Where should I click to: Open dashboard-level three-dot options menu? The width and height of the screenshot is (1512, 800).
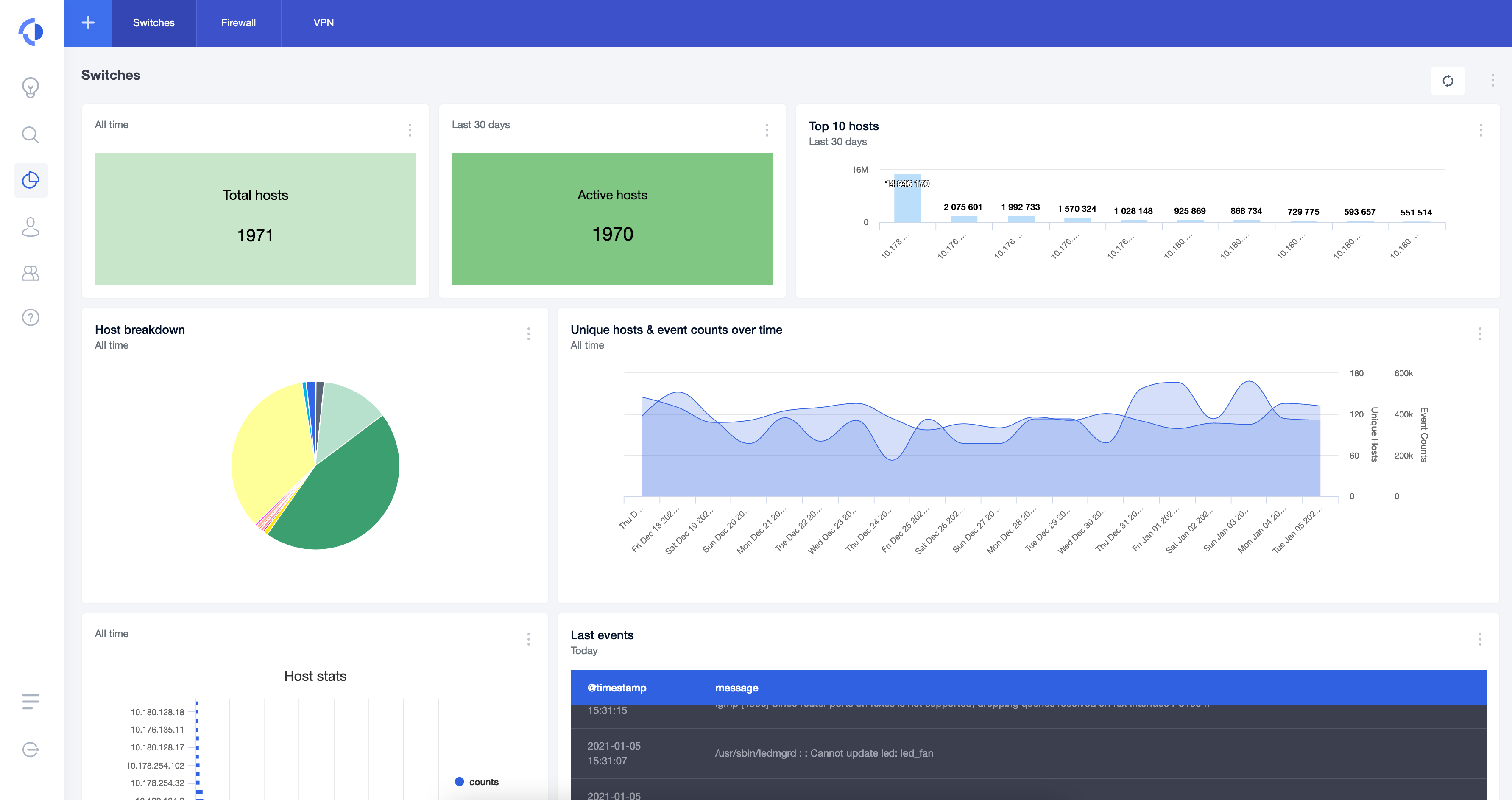point(1492,81)
